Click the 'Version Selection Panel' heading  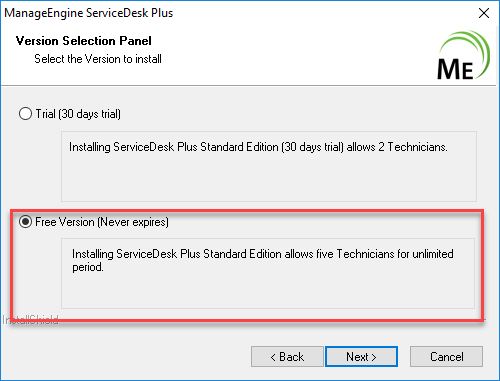coord(84,41)
